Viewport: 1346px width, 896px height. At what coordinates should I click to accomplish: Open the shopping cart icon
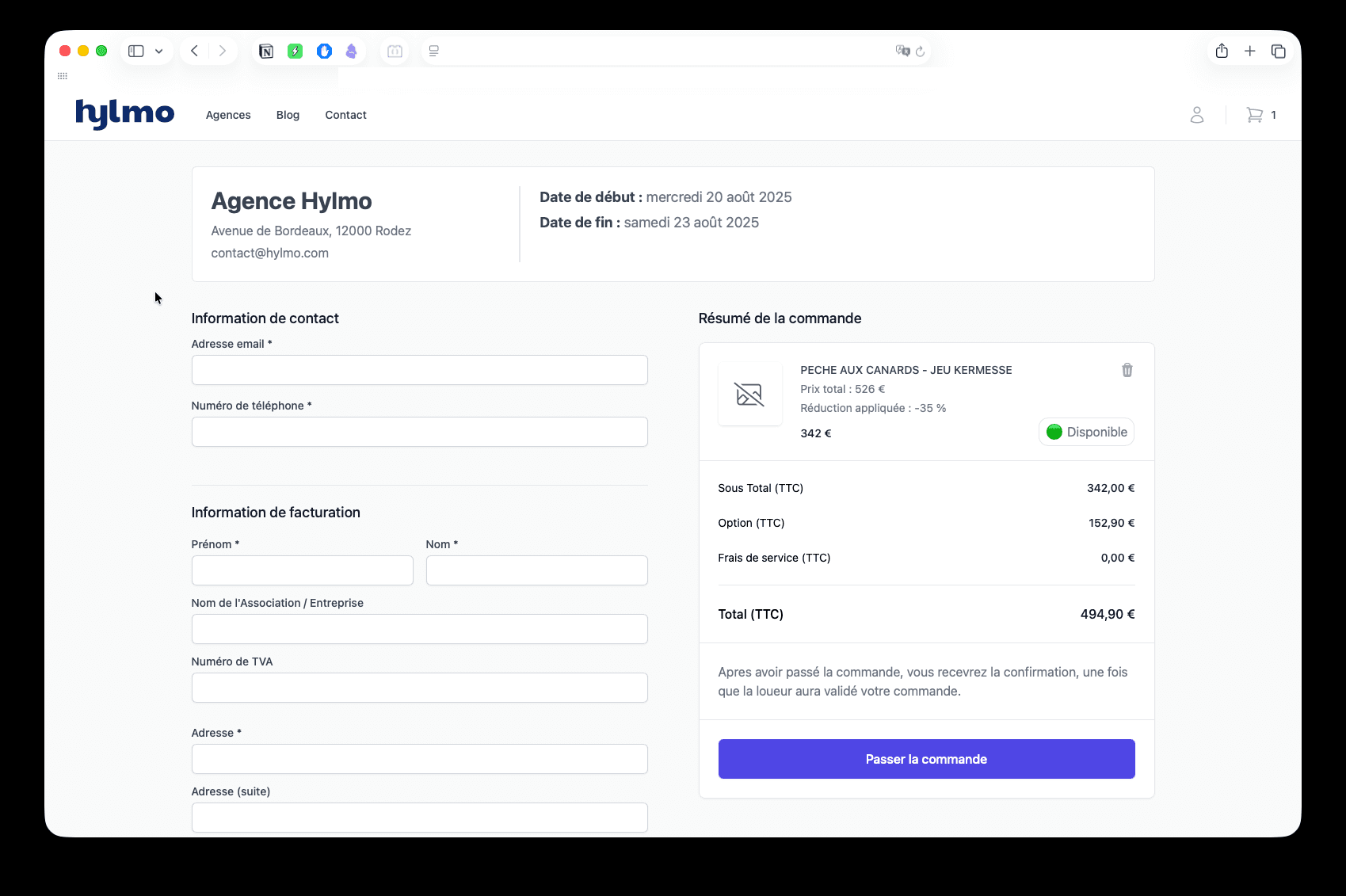tap(1254, 115)
